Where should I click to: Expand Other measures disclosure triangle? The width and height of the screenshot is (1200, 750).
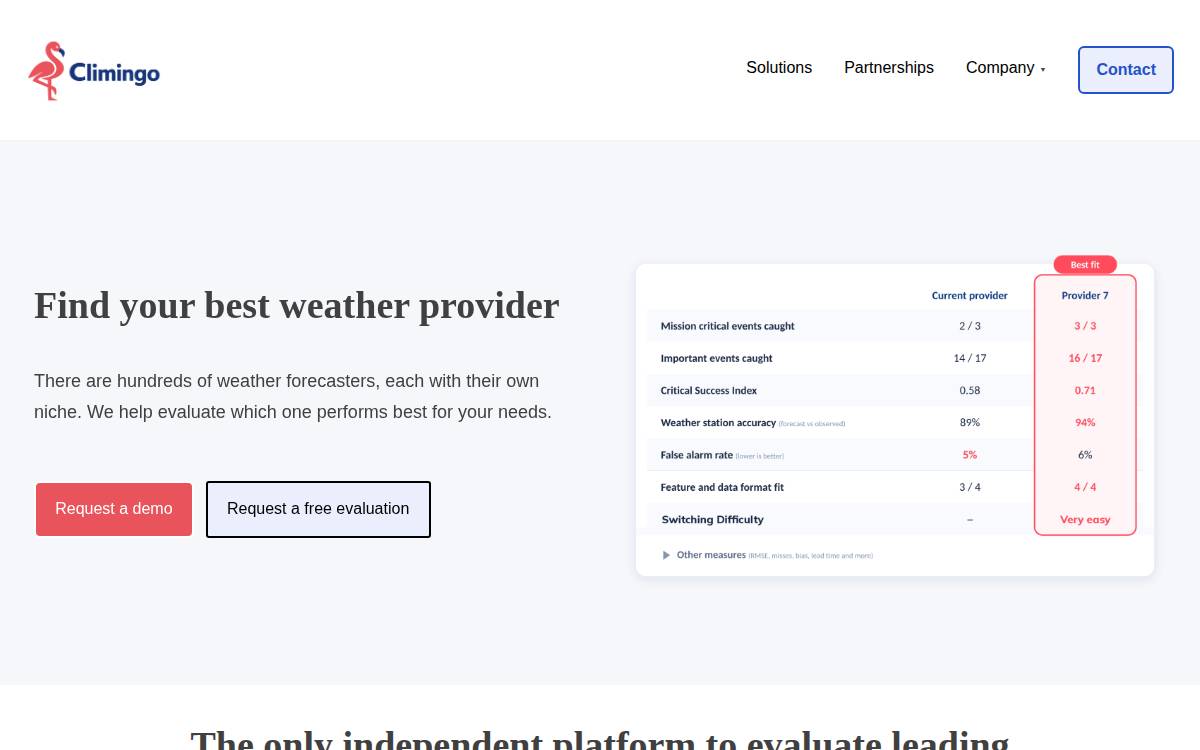click(x=667, y=555)
